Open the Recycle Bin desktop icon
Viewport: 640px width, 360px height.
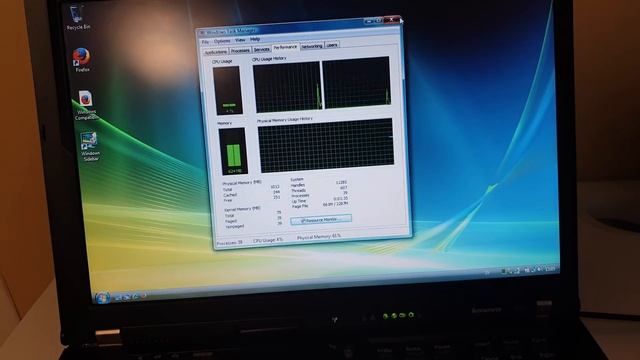[78, 18]
